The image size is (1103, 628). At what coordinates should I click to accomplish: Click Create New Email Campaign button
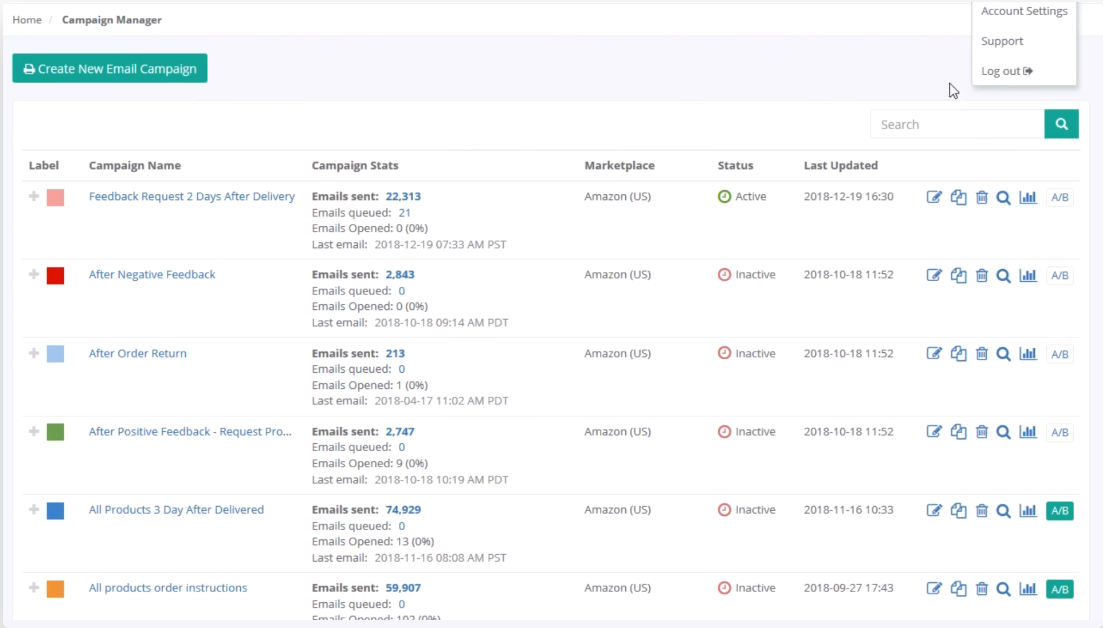pyautogui.click(x=110, y=68)
